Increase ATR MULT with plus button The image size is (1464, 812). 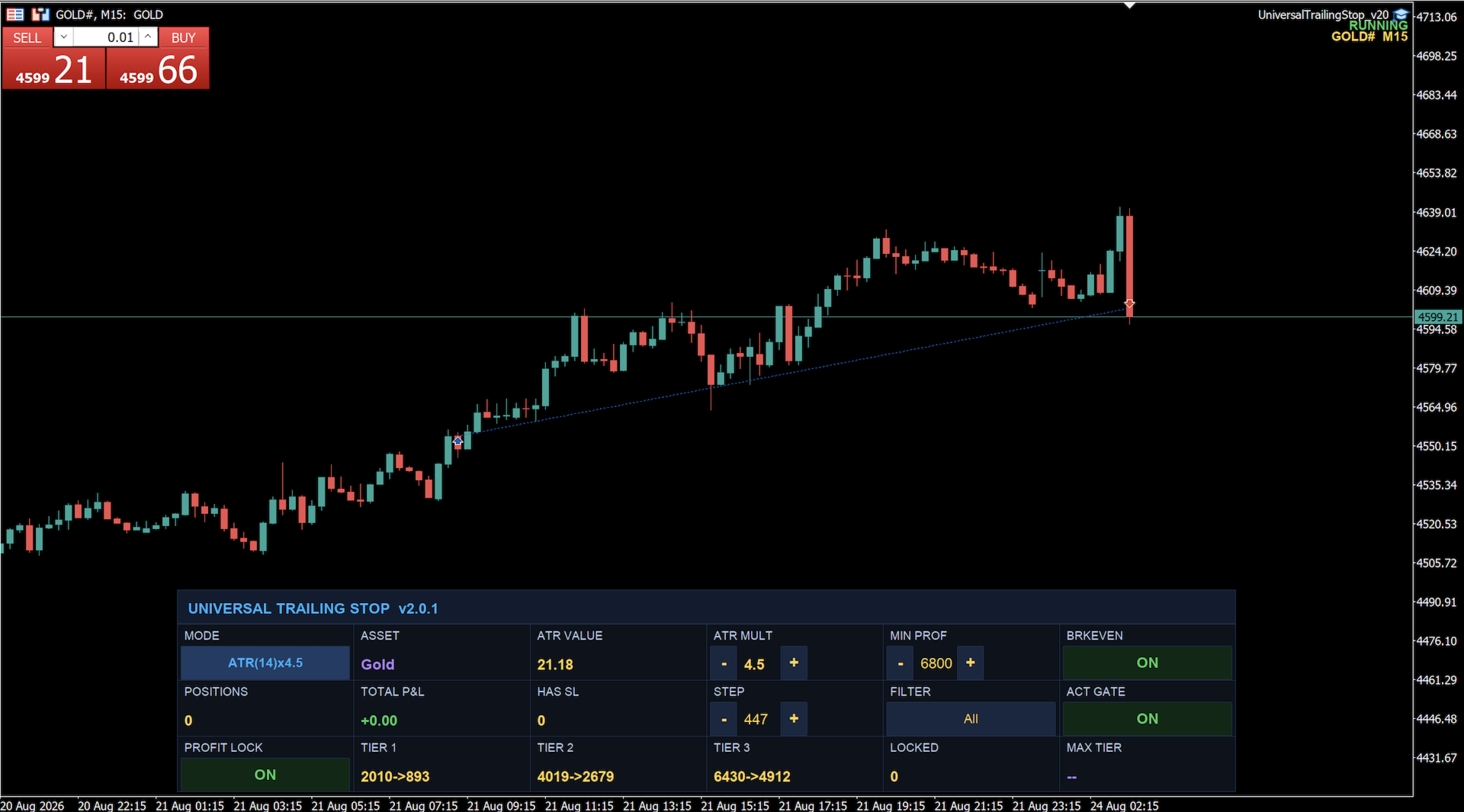pyautogui.click(x=794, y=663)
